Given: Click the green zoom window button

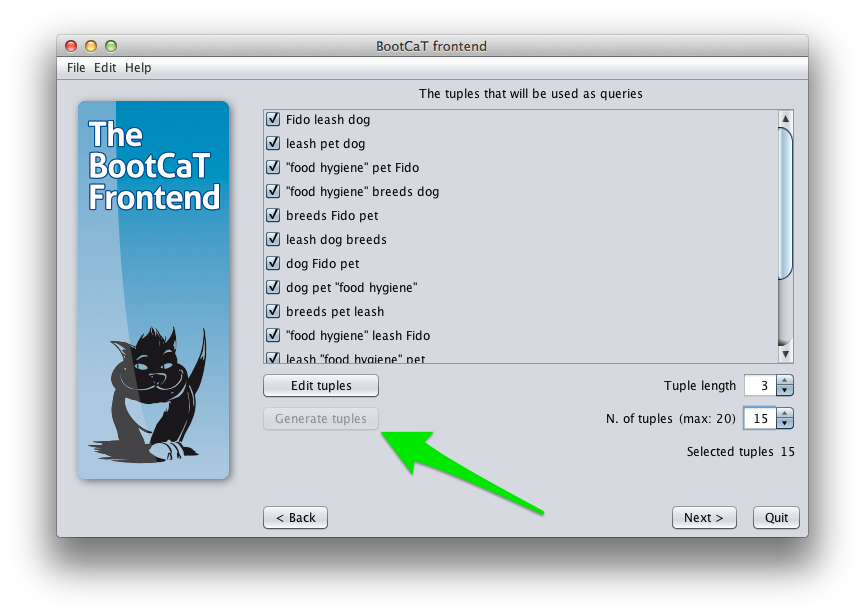Looking at the screenshot, I should (111, 46).
